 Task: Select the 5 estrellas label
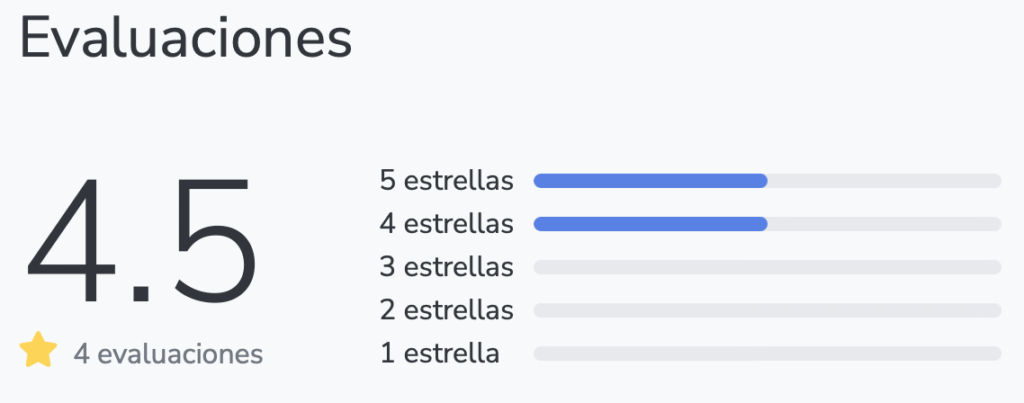447,181
